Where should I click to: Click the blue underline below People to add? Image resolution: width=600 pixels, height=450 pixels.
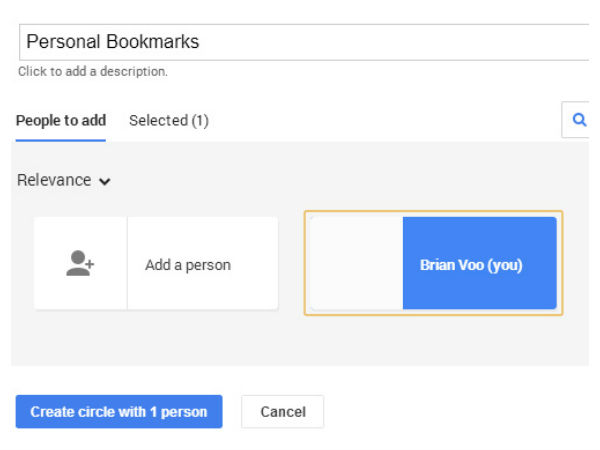pos(60,140)
